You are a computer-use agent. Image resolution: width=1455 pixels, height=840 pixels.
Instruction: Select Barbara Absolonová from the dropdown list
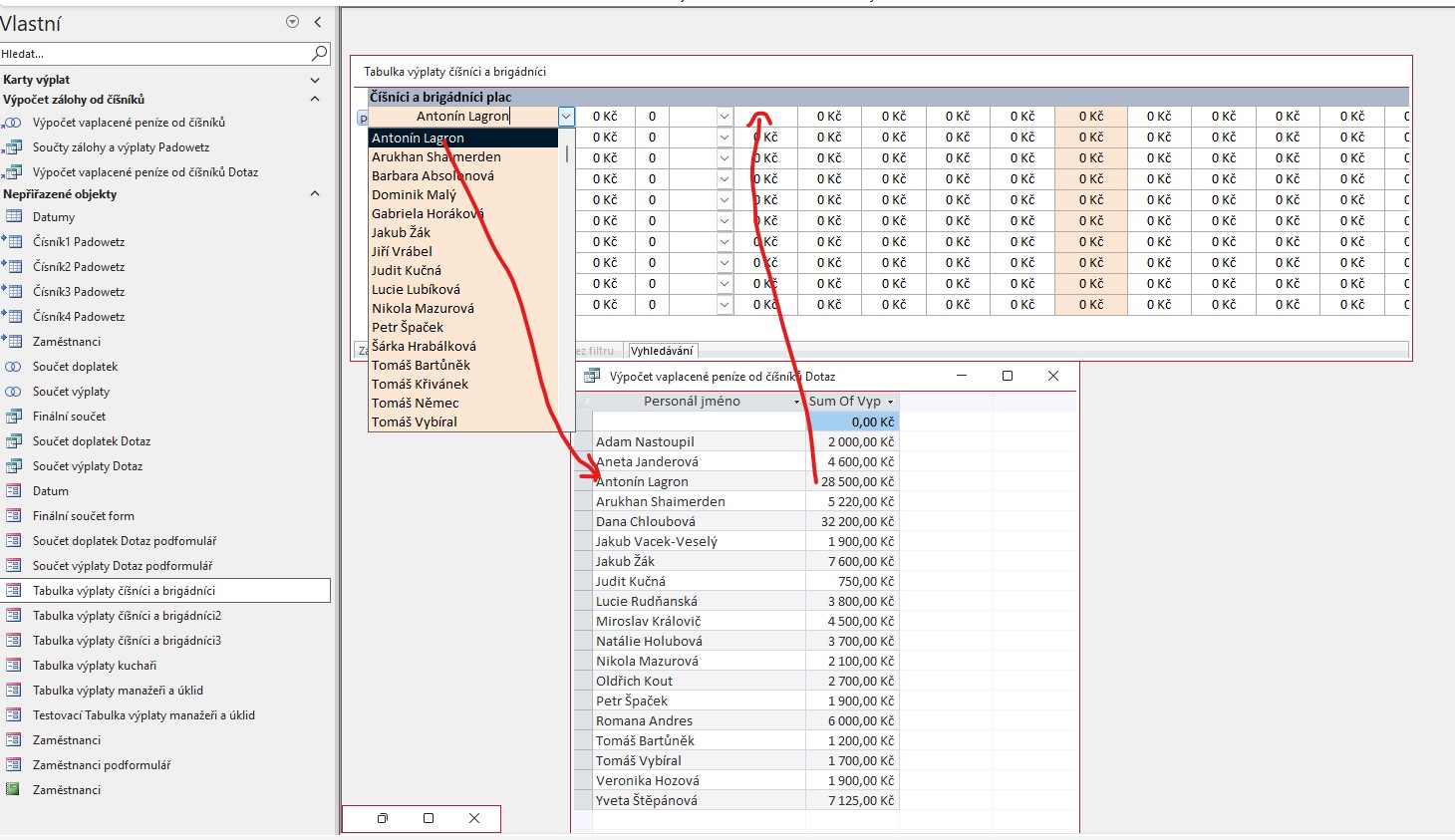[433, 175]
